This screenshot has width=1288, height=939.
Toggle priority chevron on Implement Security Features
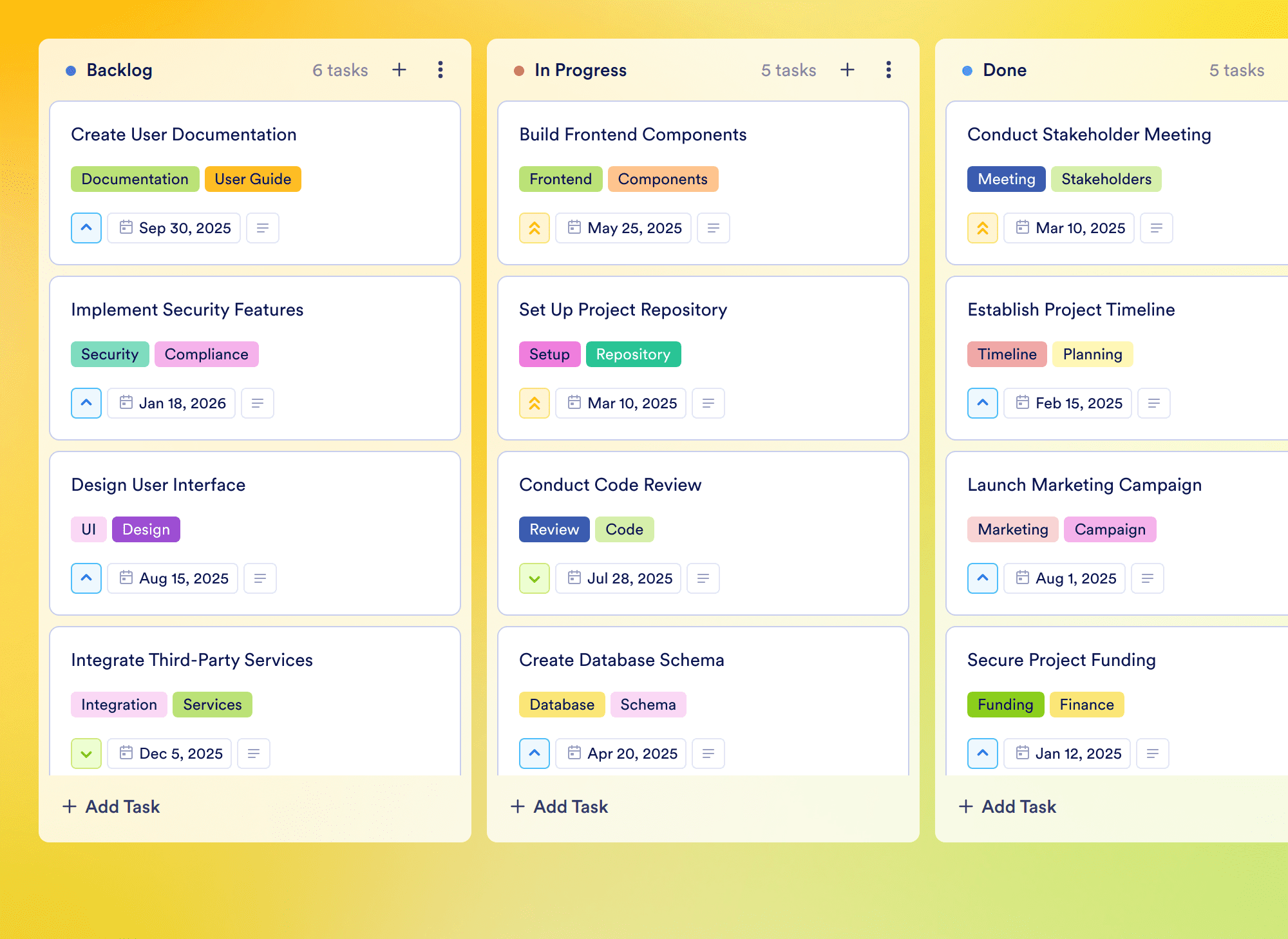[x=86, y=403]
